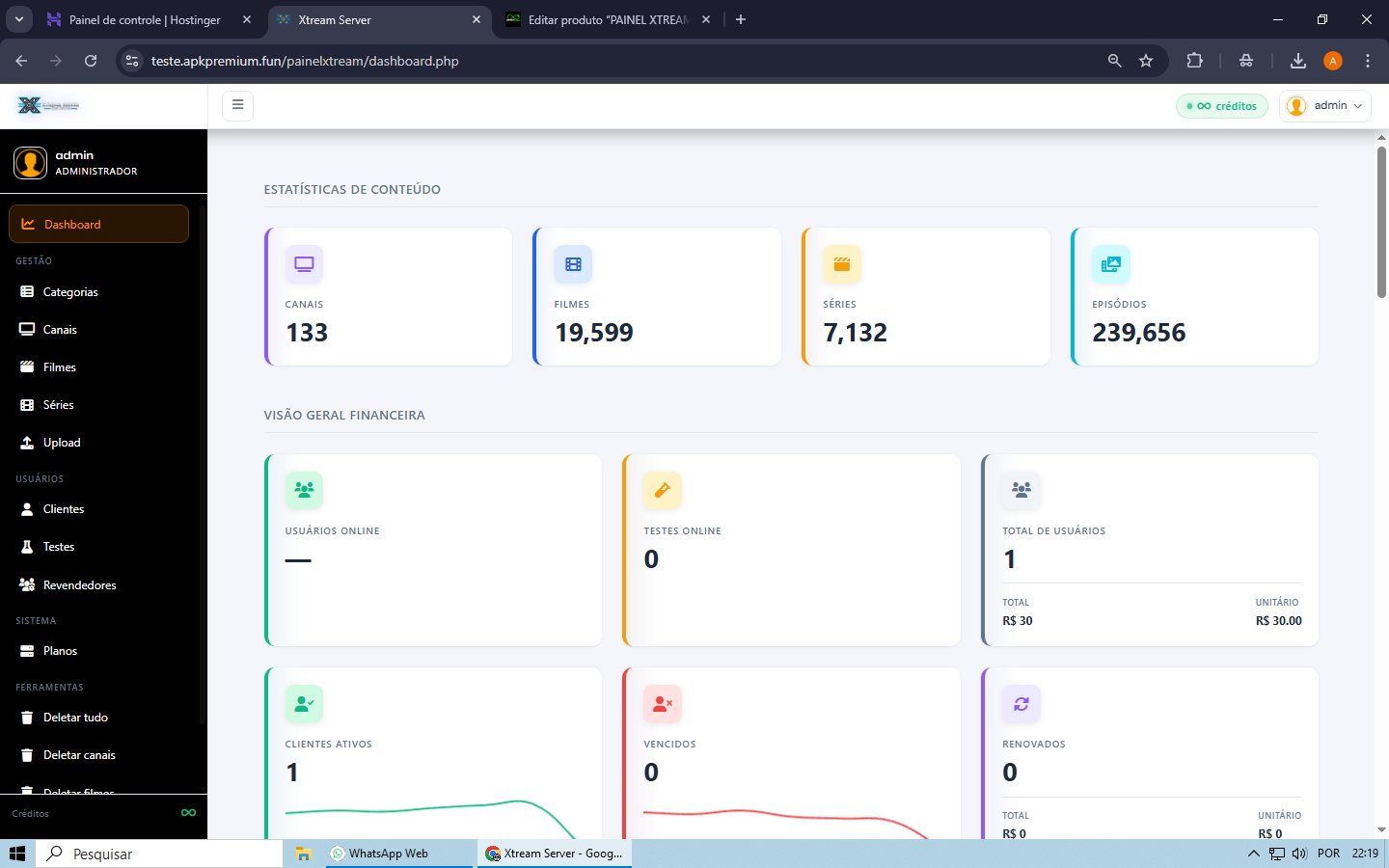Switch to the Hostinger control panel tab
Image resolution: width=1389 pixels, height=868 pixels.
pyautogui.click(x=145, y=19)
